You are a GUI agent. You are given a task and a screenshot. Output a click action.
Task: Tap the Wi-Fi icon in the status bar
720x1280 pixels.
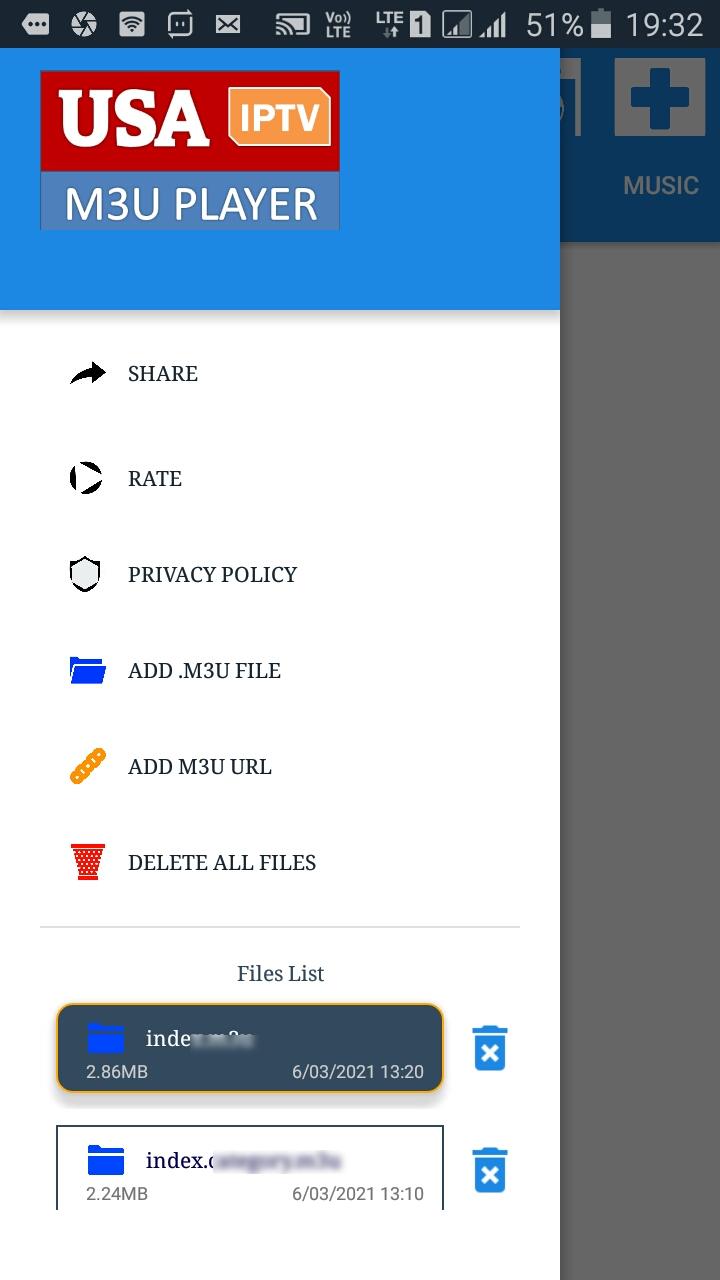131,24
